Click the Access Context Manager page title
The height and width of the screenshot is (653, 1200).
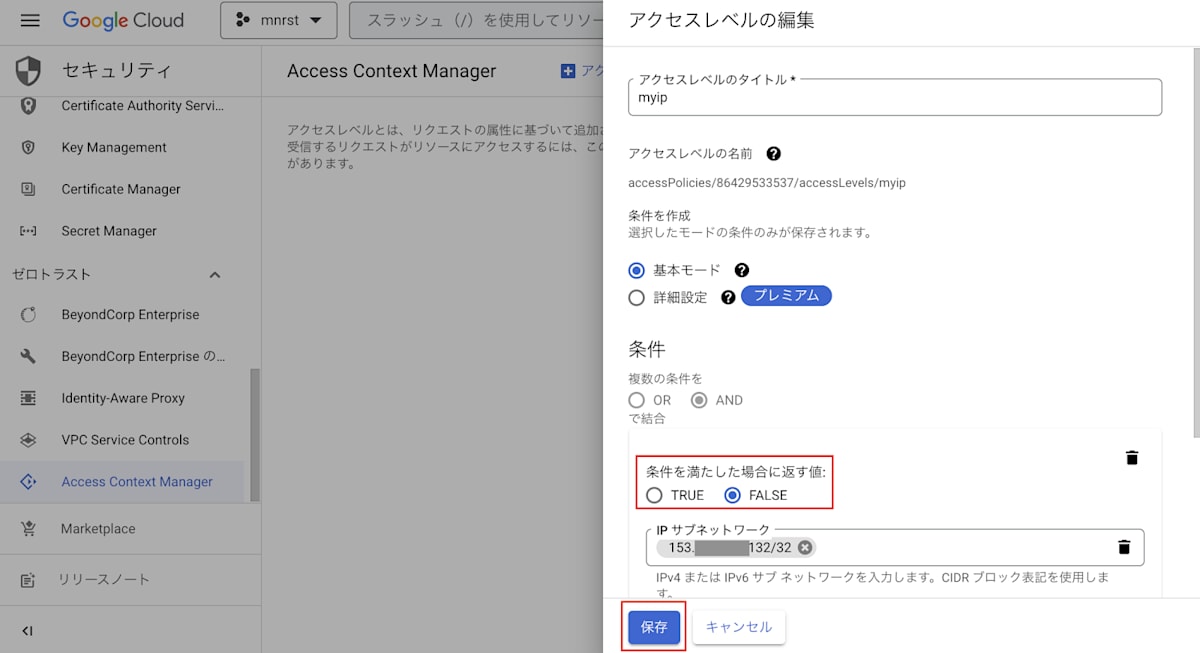tap(392, 71)
